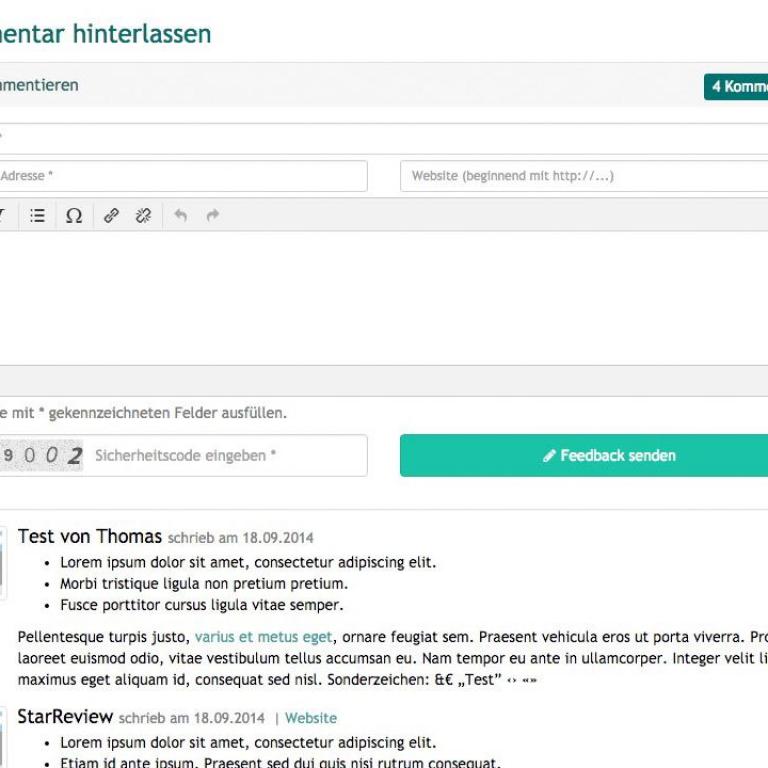768x768 pixels.
Task: Undo the last edit in the editor
Action: [x=180, y=215]
